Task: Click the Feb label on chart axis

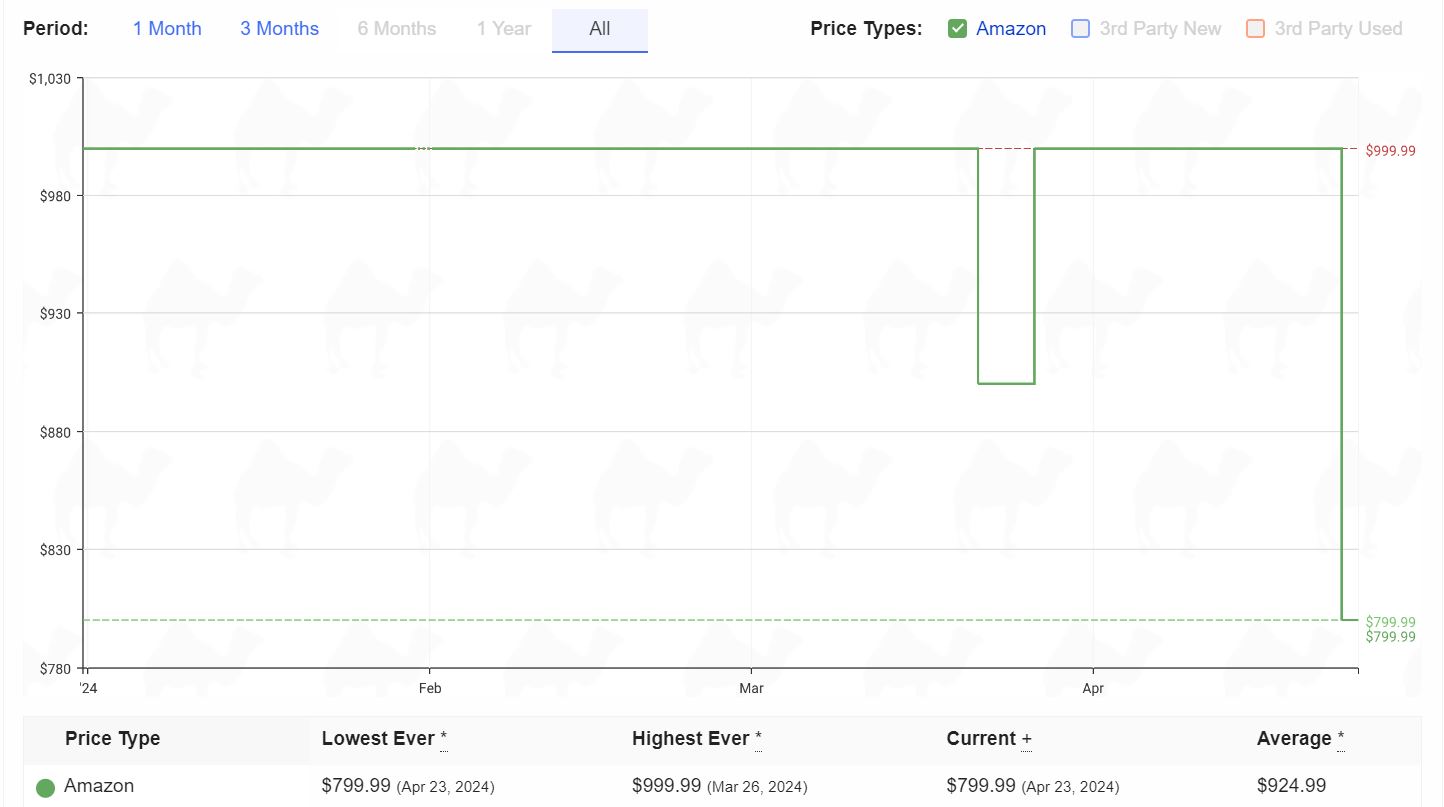Action: (x=430, y=689)
